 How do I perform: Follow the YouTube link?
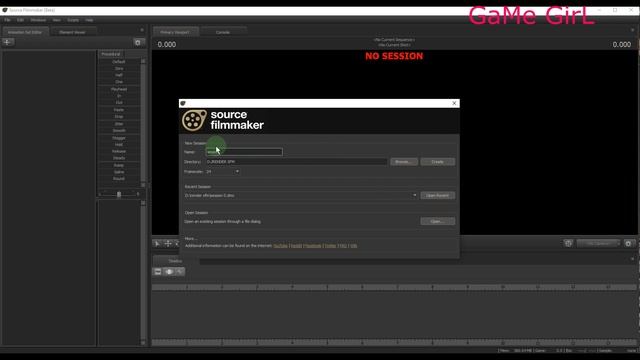(x=280, y=246)
